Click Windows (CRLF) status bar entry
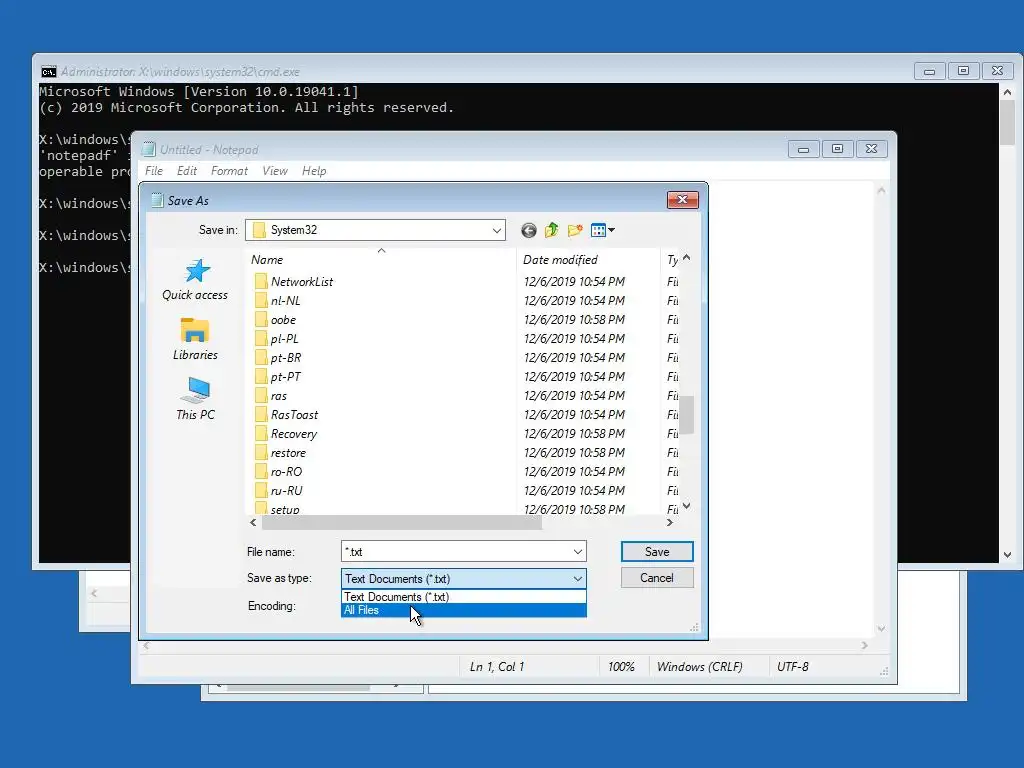 [x=699, y=667]
